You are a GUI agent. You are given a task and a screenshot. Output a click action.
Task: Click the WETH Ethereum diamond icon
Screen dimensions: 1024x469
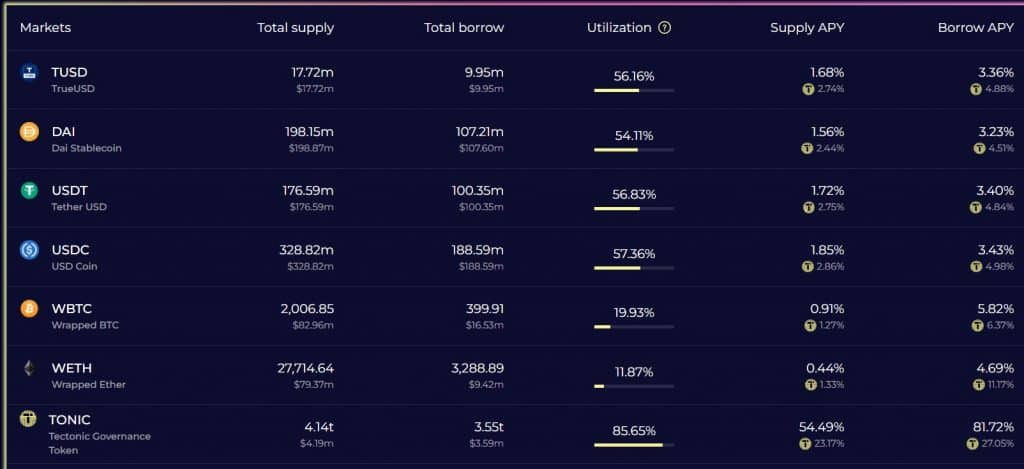[29, 368]
